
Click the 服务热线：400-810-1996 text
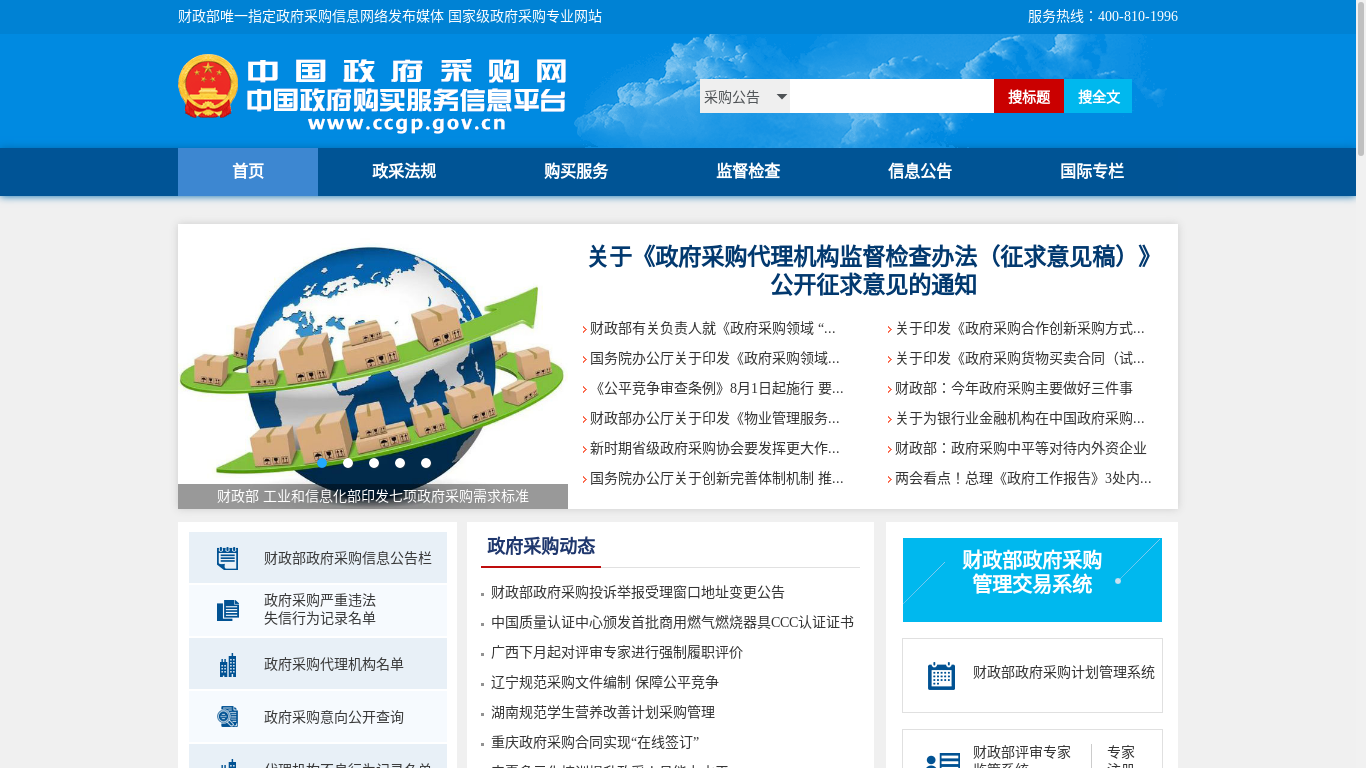[1103, 17]
